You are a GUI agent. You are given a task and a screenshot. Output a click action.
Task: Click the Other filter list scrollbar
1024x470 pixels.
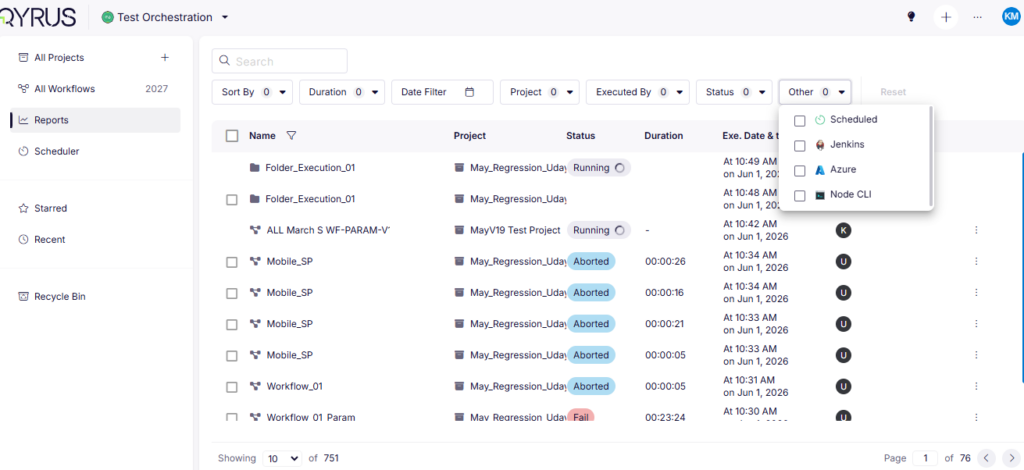pyautogui.click(x=930, y=155)
